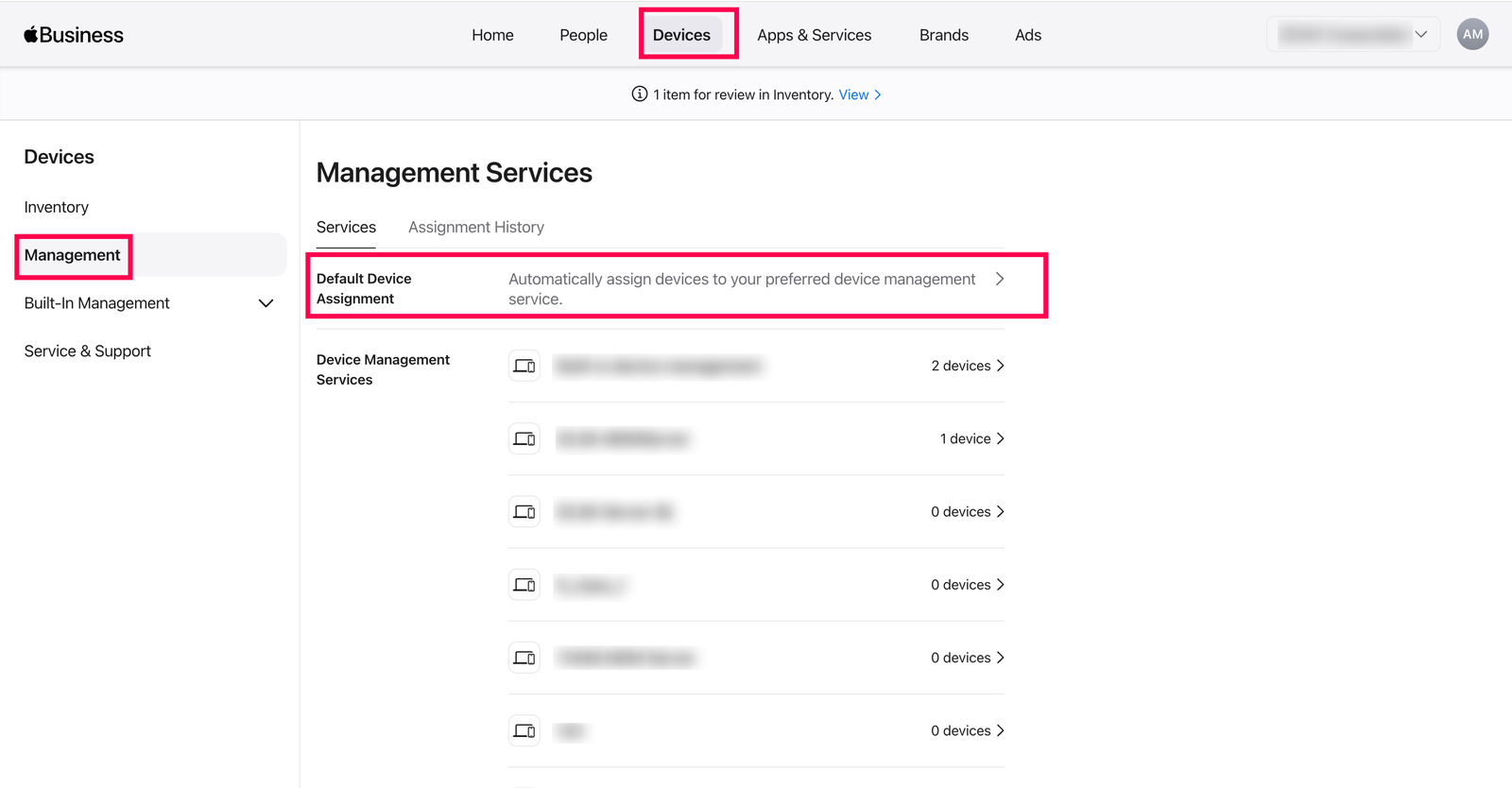The width and height of the screenshot is (1512, 788).
Task: Open Service & Support in the sidebar
Action: pyautogui.click(x=88, y=351)
